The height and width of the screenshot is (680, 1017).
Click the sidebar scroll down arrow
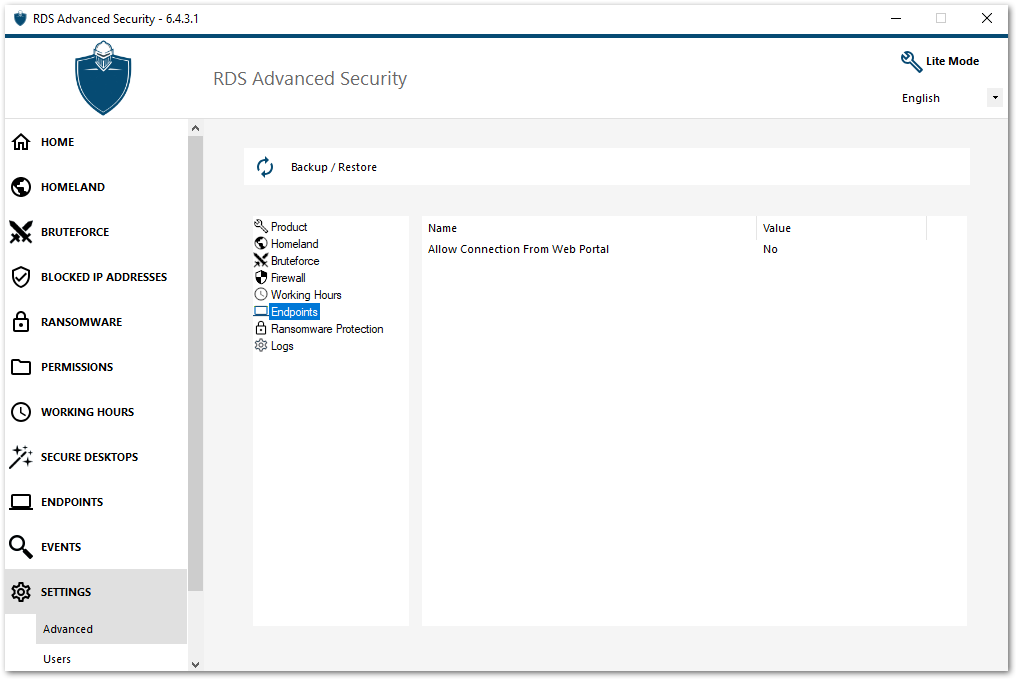click(195, 664)
